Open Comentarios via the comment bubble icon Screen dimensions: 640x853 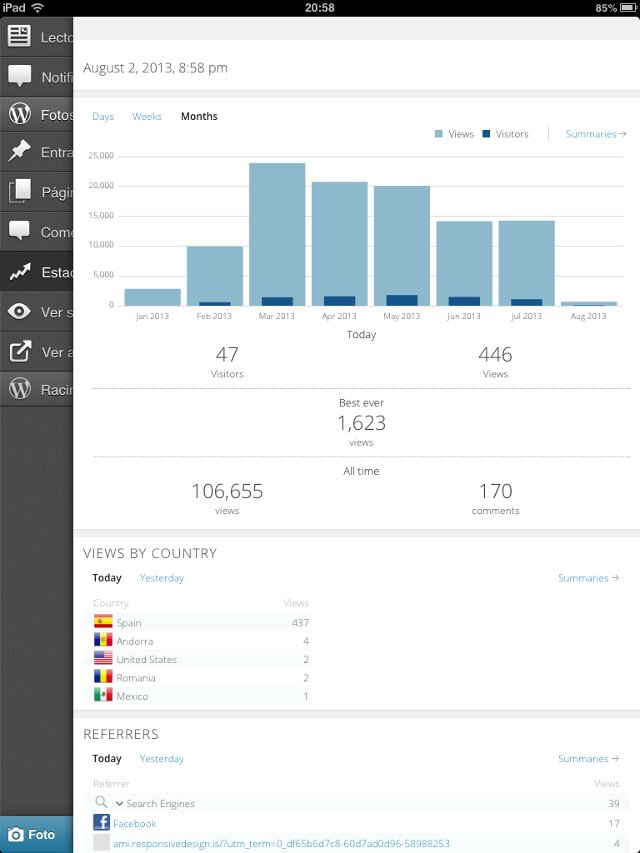(20, 231)
